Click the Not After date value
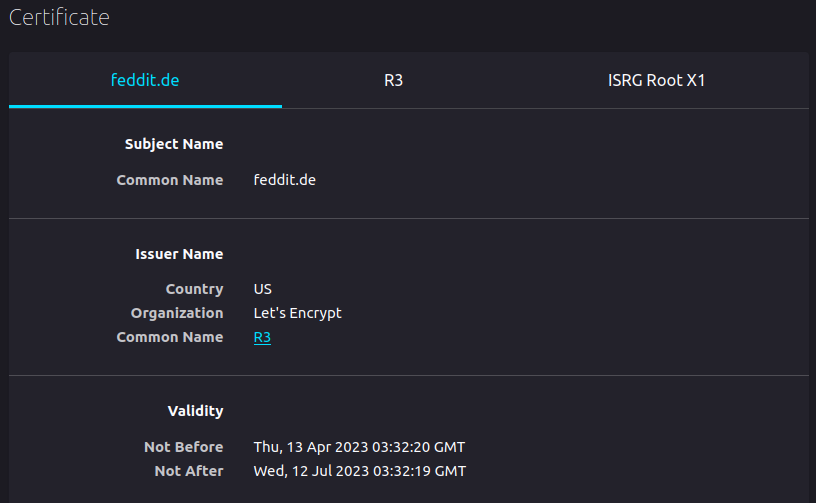 click(360, 471)
